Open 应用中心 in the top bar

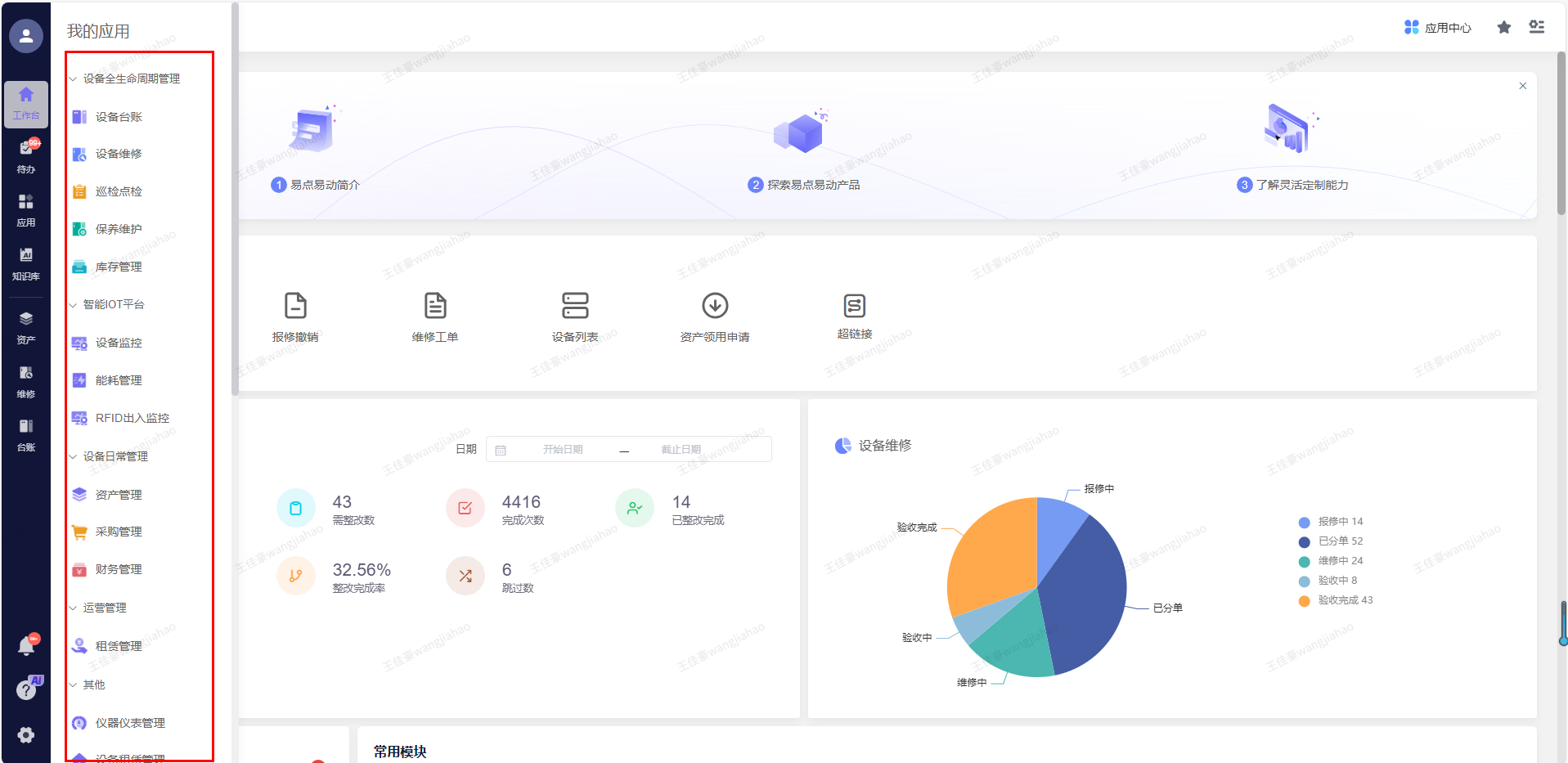(1437, 28)
